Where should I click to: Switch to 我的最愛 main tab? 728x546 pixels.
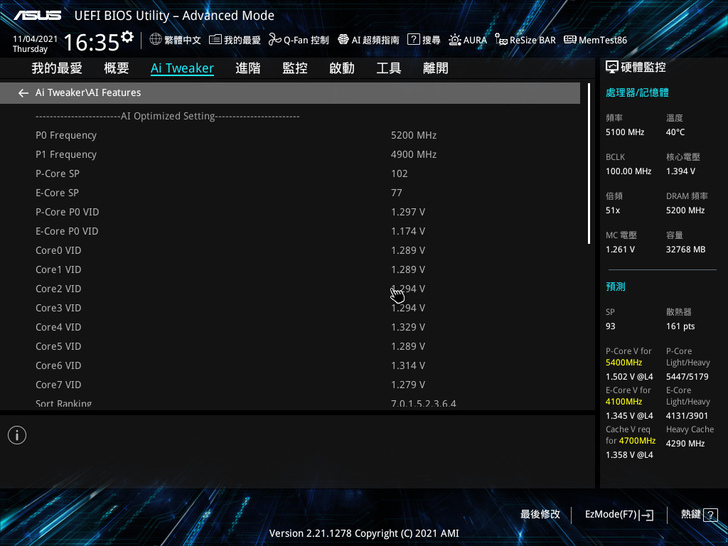(x=57, y=68)
